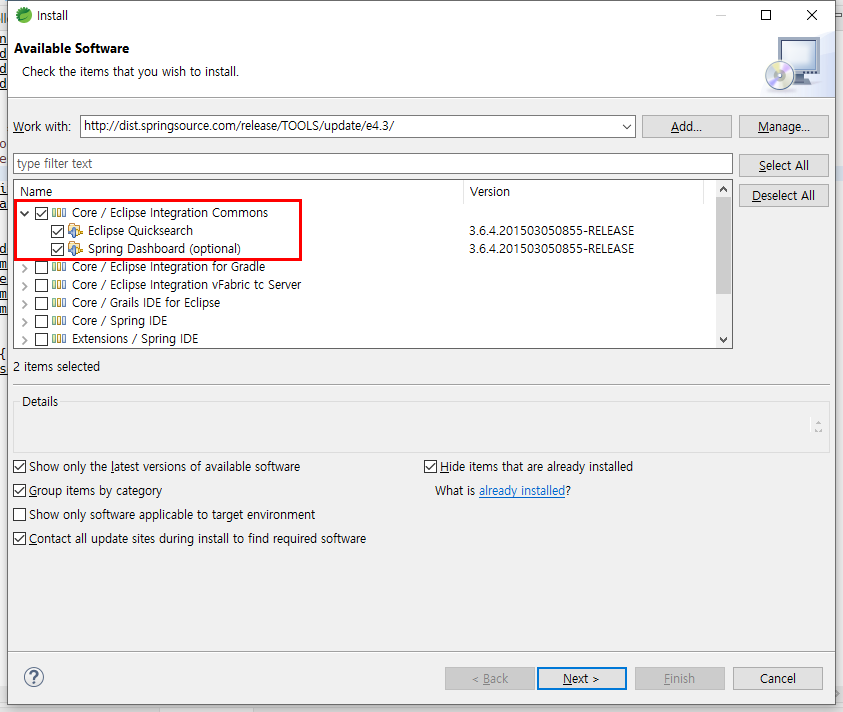Click the Cancel button
The width and height of the screenshot is (843, 712).
click(x=777, y=679)
